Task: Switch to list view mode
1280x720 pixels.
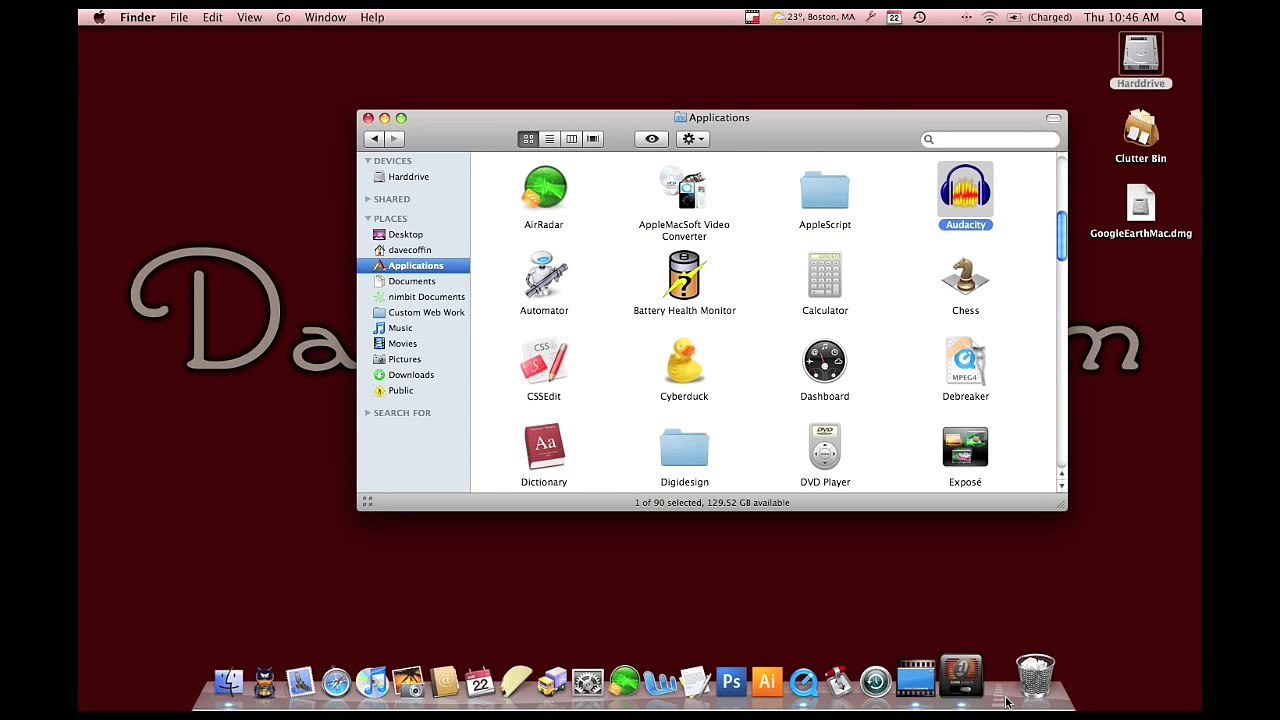Action: tap(549, 139)
